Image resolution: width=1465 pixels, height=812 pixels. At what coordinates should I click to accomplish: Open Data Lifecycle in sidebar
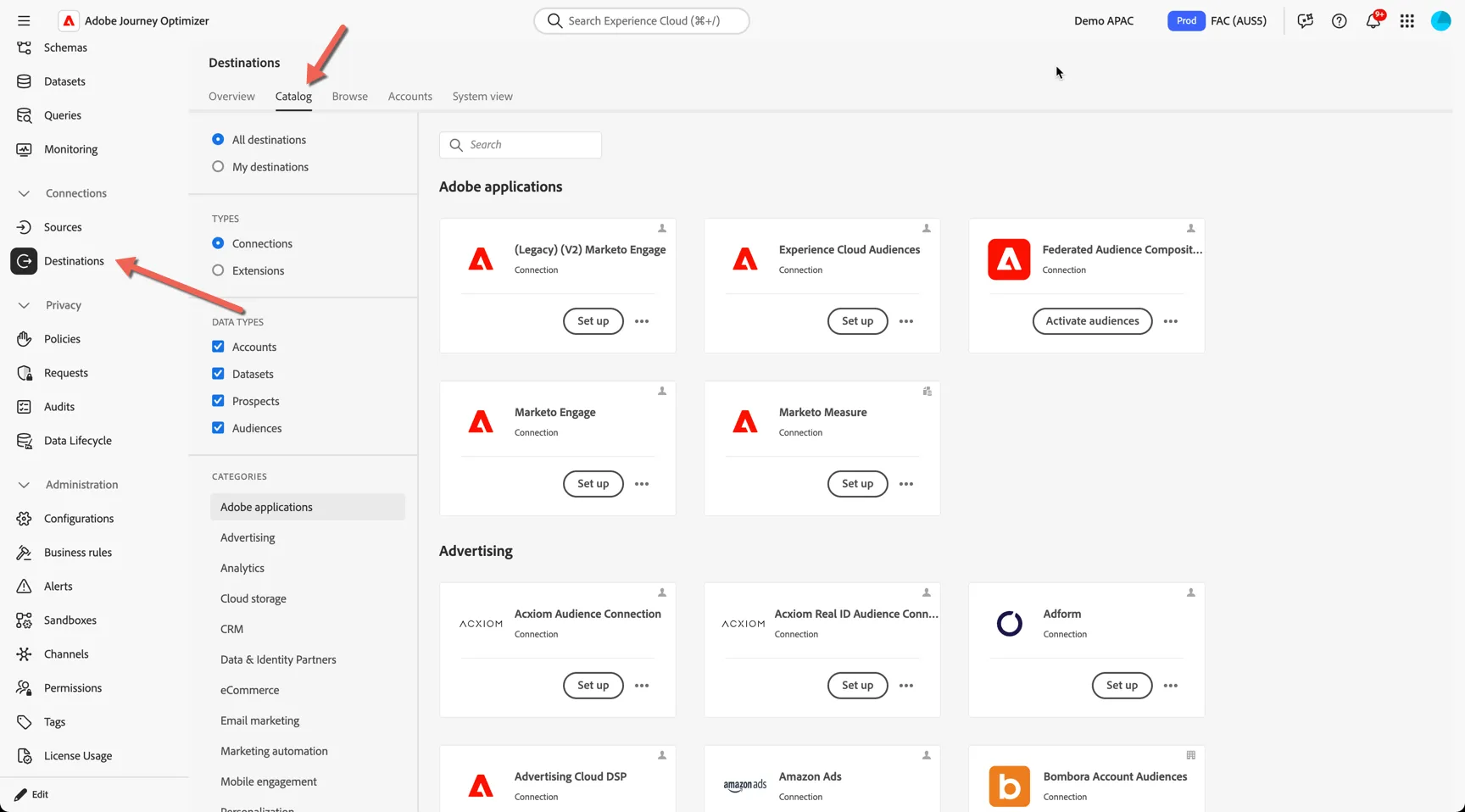[77, 441]
